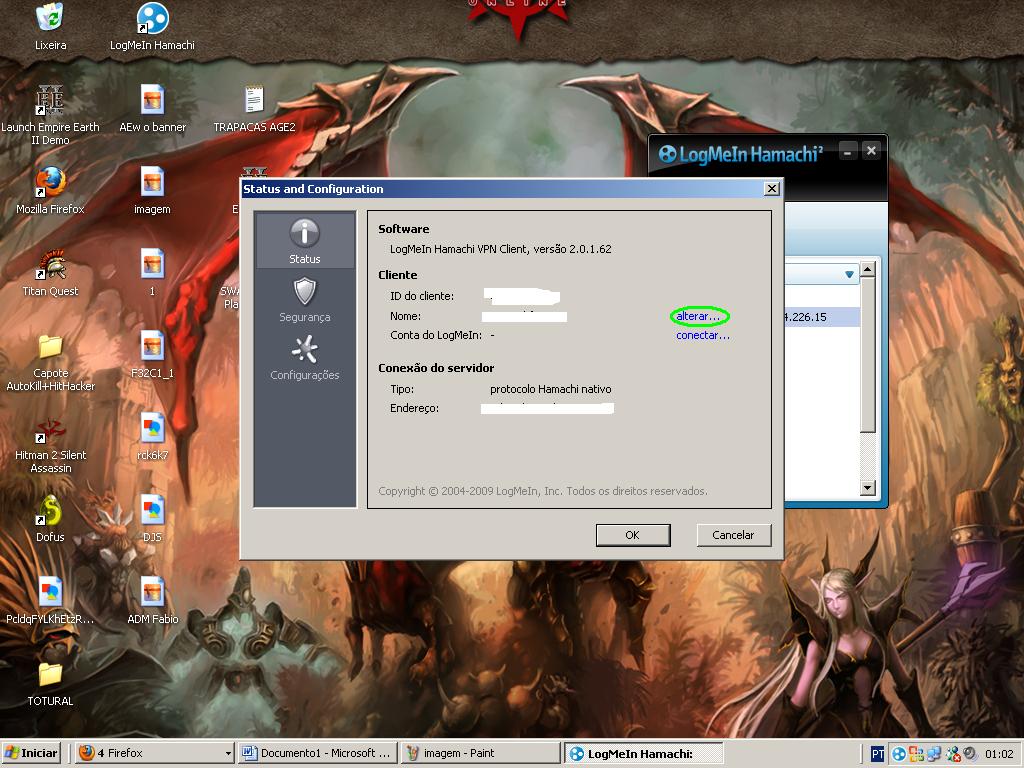Screen dimensions: 1024x768
Task: Select the Configurações sidebar icon
Action: coord(305,357)
